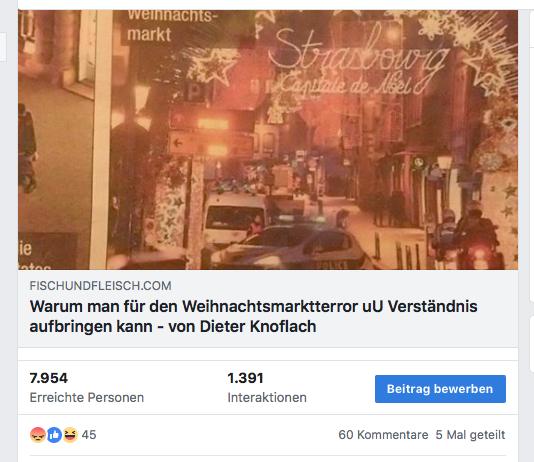Open the 60 Kommentare link
This screenshot has width=534, height=462.
pyautogui.click(x=383, y=435)
